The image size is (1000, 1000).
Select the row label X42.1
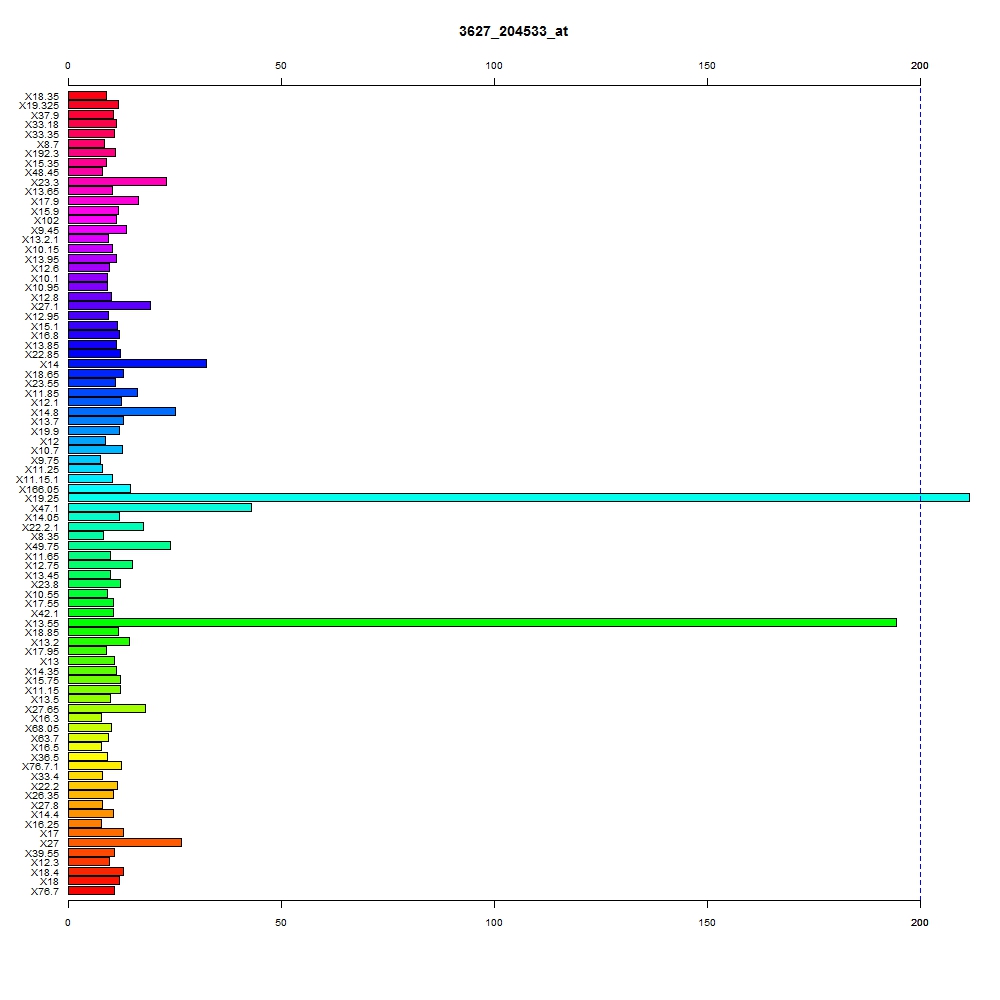click(45, 614)
